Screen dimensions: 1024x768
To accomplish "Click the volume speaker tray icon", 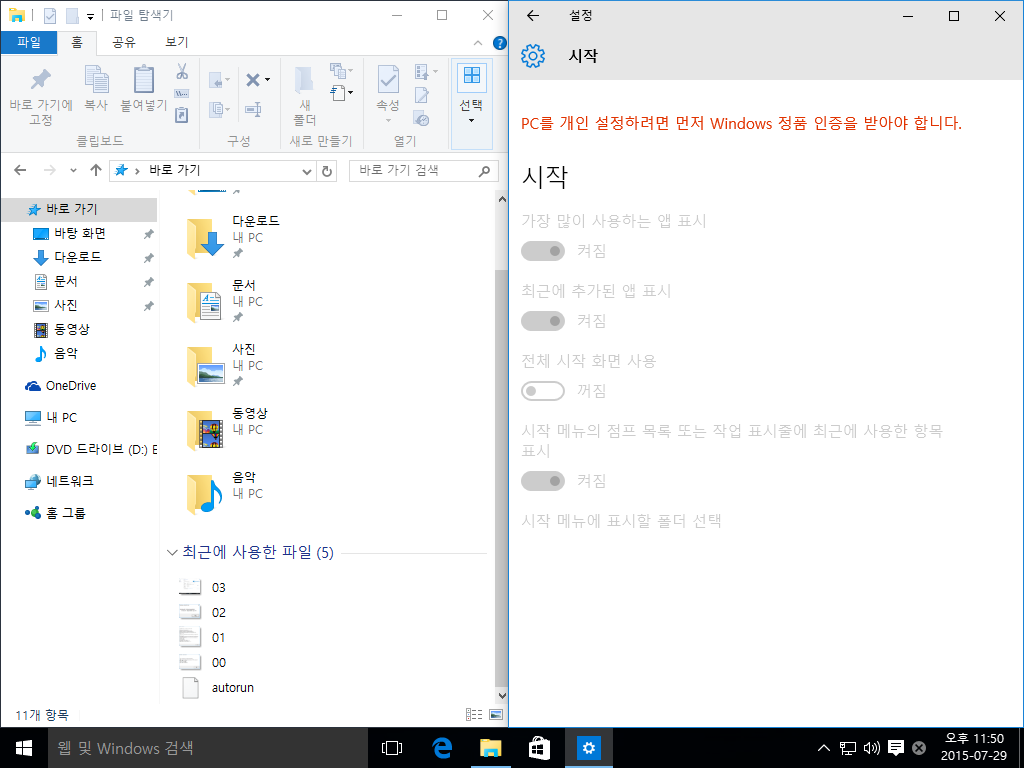I will point(871,748).
